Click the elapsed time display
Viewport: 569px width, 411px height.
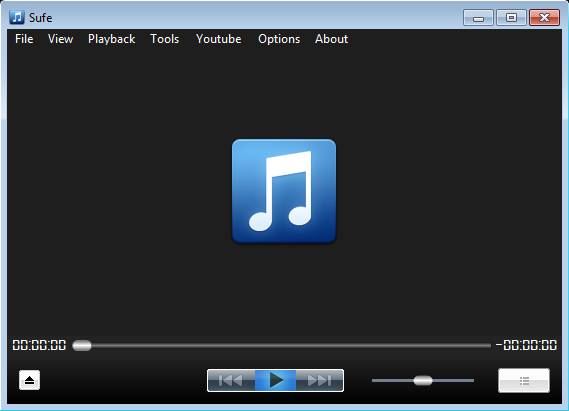point(39,345)
